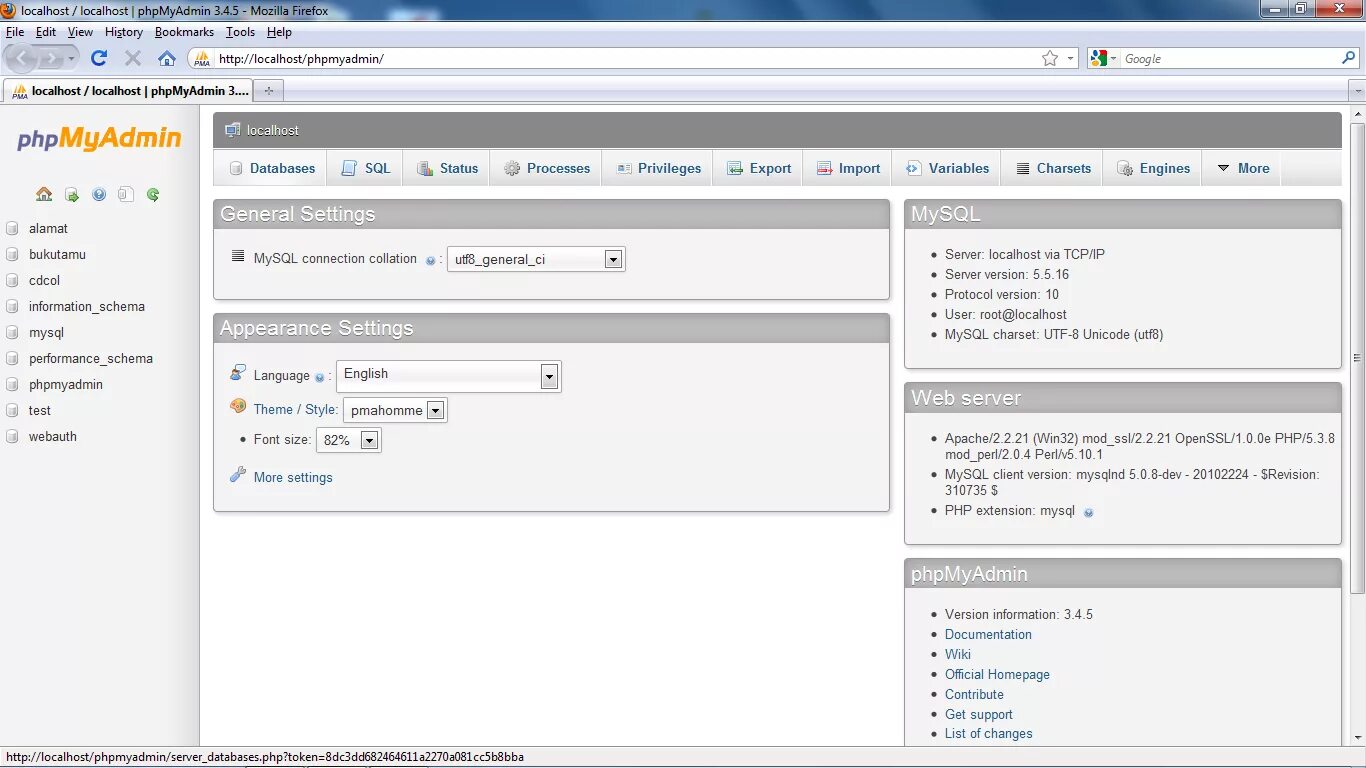The height and width of the screenshot is (768, 1366).
Task: Open the Export tab
Action: (x=758, y=168)
